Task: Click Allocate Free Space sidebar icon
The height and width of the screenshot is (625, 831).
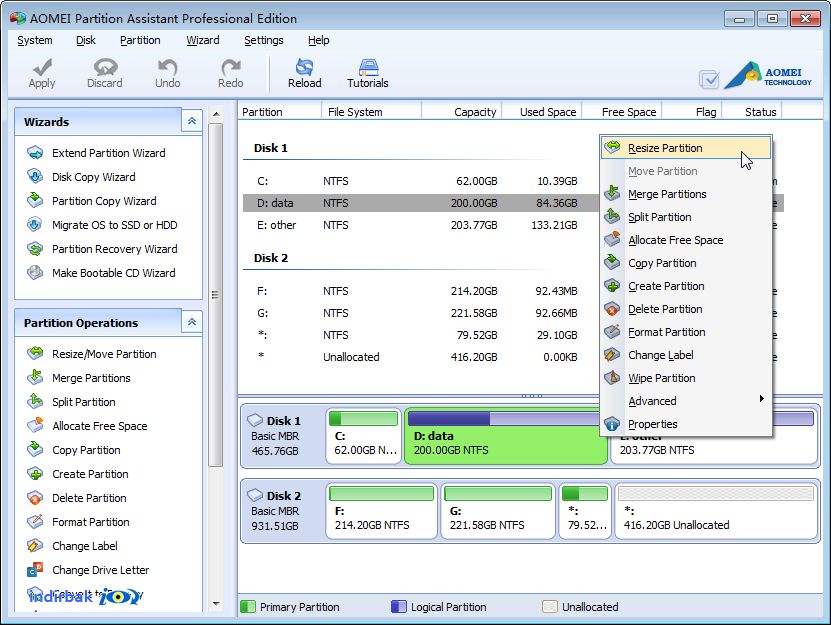Action: coord(35,426)
